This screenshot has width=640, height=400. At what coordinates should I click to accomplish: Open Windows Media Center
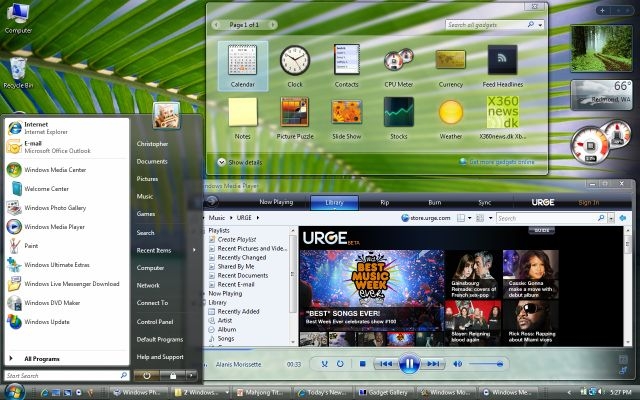[67, 170]
